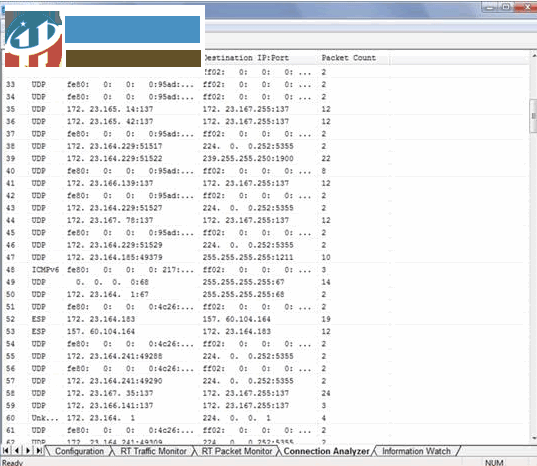Select the Unk... protocol entry in row 60
This screenshot has height=466, width=537.
coord(45,418)
